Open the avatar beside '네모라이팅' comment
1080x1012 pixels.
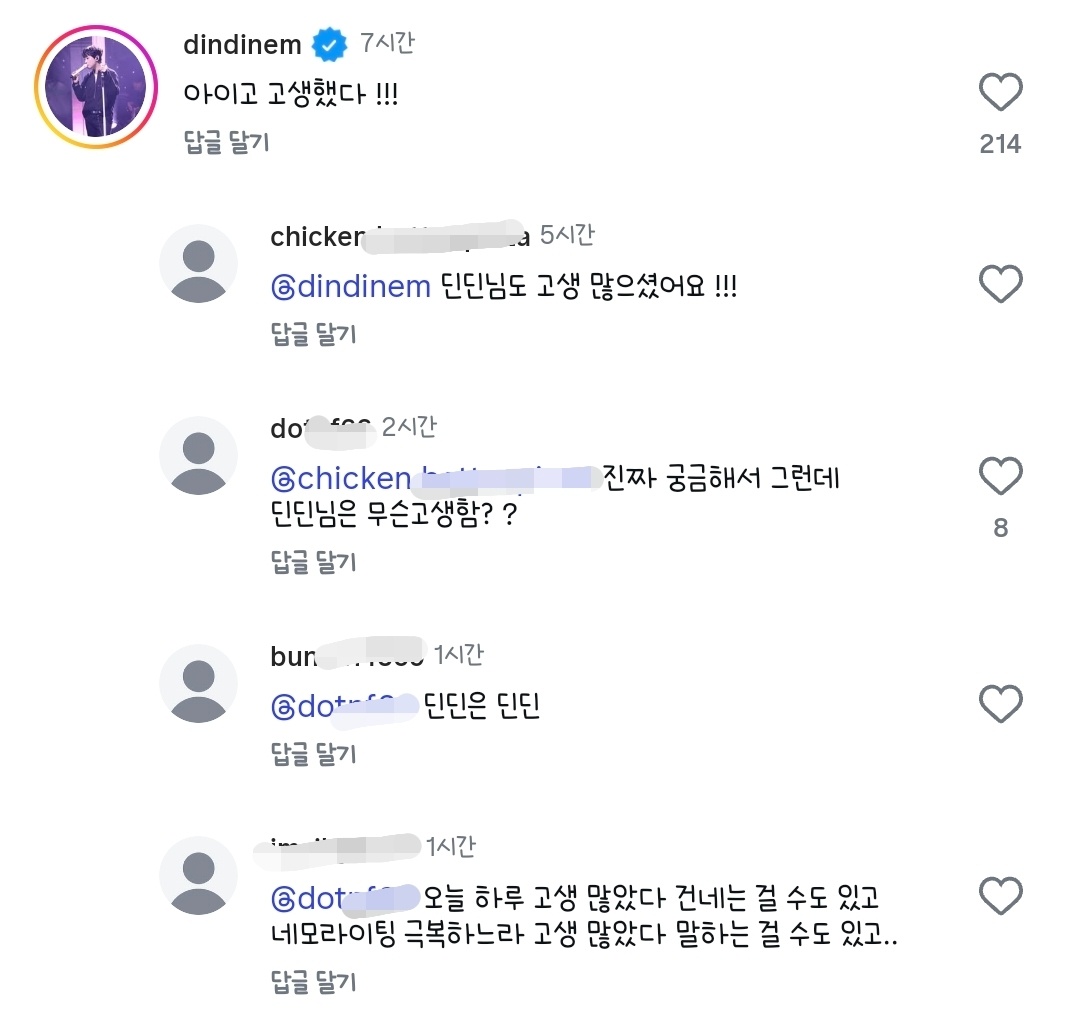199,874
